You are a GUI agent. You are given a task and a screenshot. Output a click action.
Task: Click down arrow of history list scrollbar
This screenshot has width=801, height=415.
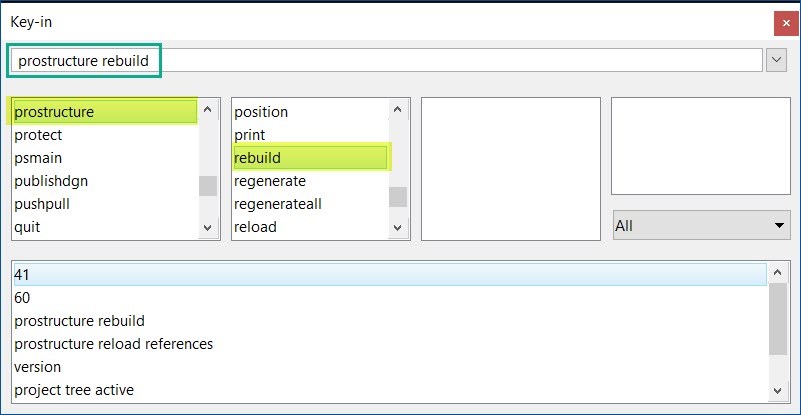[x=778, y=391]
